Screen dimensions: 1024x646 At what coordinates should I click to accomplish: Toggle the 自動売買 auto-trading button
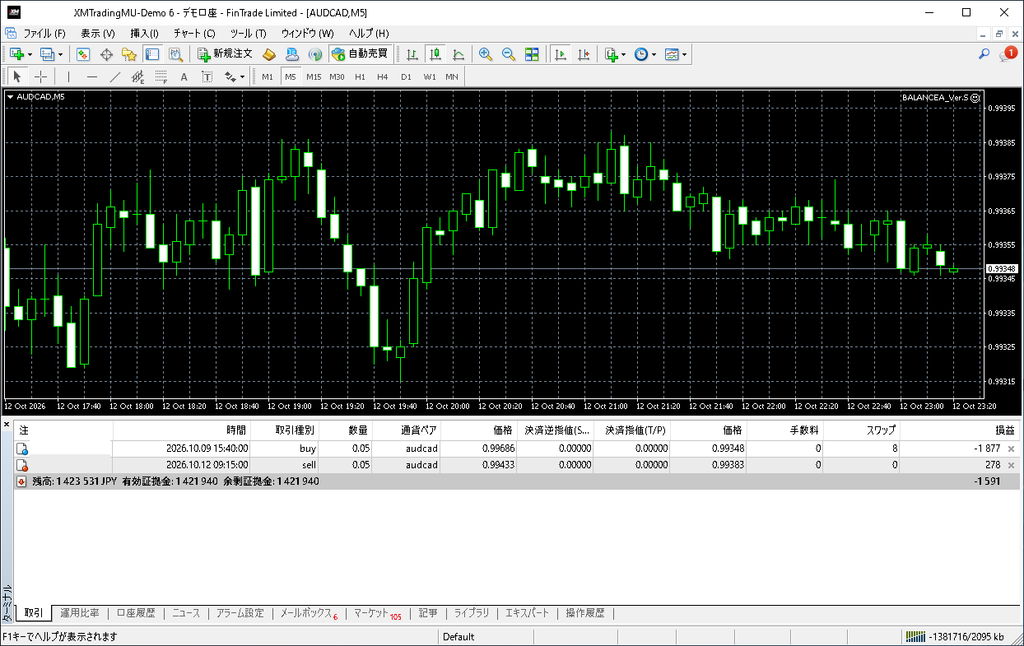360,54
